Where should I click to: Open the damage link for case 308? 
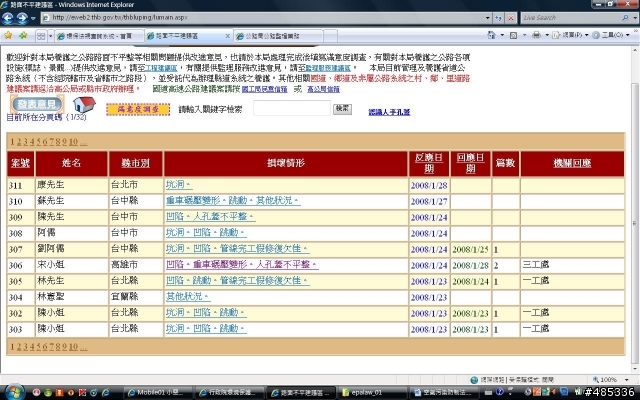point(206,233)
